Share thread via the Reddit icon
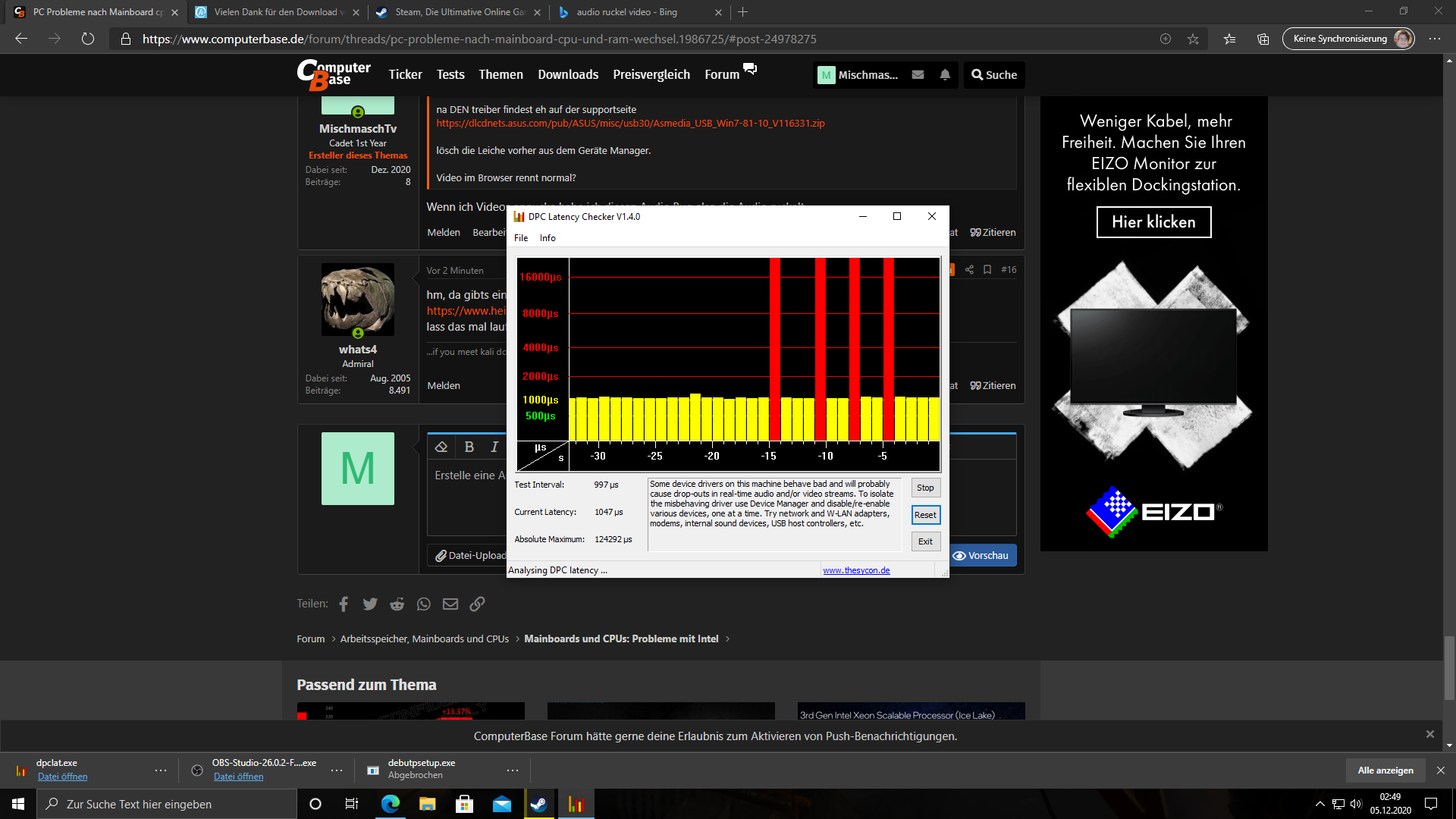 [x=397, y=604]
